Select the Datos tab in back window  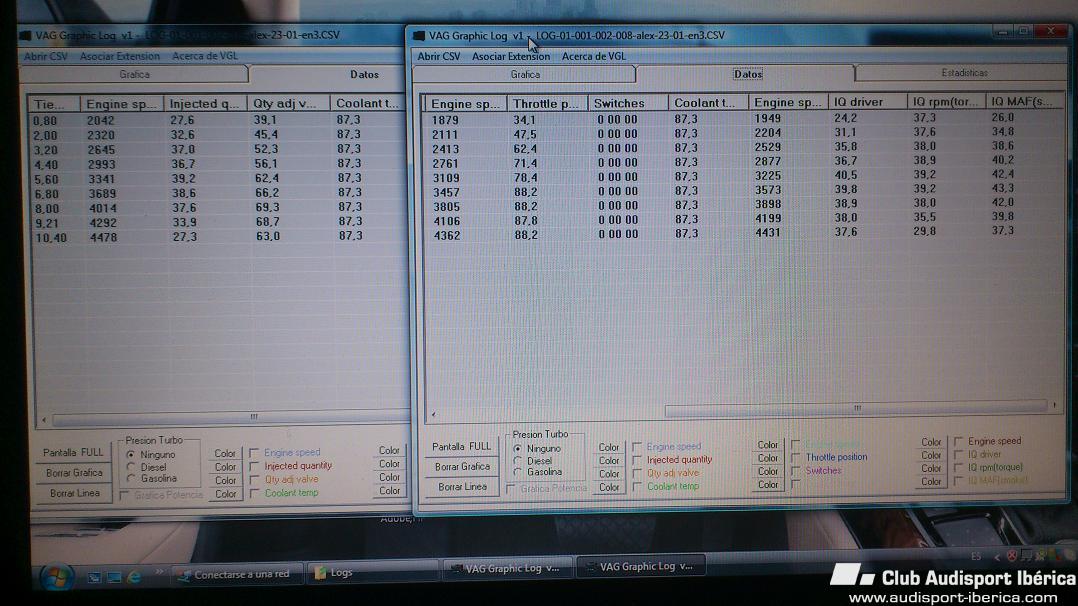click(x=364, y=74)
